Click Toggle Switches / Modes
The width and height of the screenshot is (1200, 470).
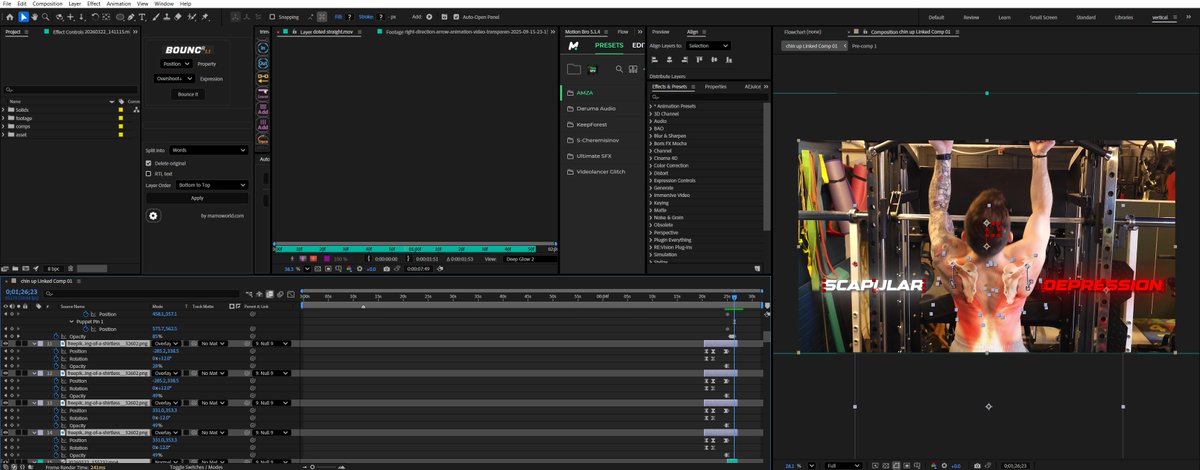coord(196,466)
